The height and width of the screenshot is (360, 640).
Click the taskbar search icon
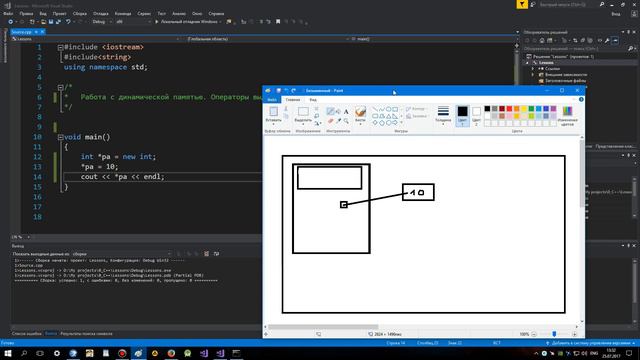click(24, 353)
